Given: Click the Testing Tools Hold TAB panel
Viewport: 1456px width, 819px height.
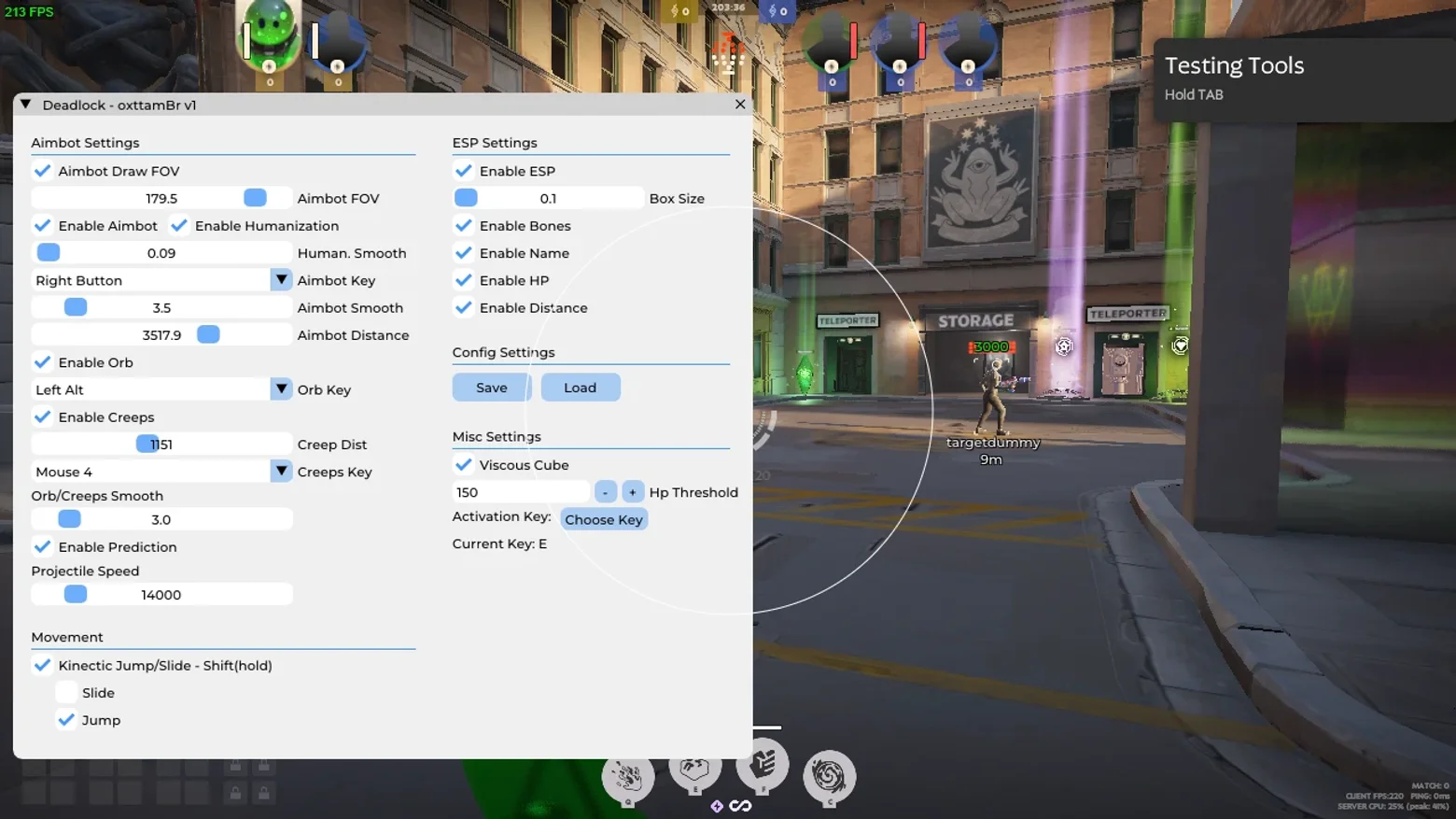Looking at the screenshot, I should pyautogui.click(x=1305, y=79).
